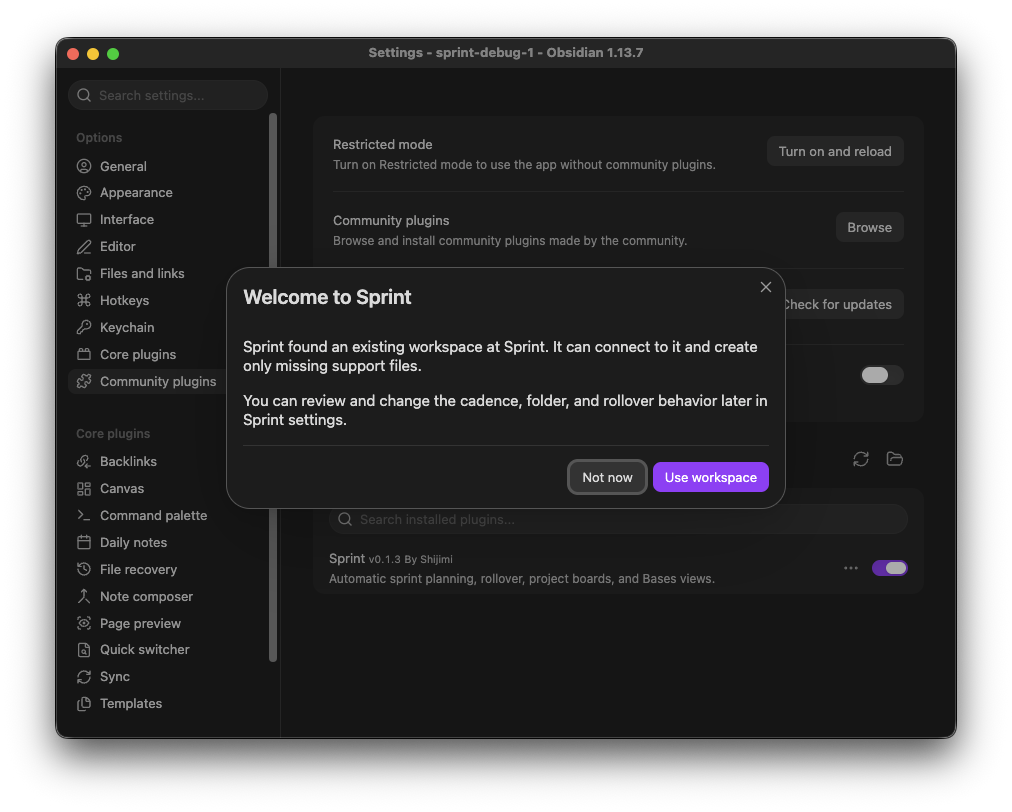The image size is (1012, 812).
Task: Open Quick switcher settings
Action: click(x=147, y=650)
